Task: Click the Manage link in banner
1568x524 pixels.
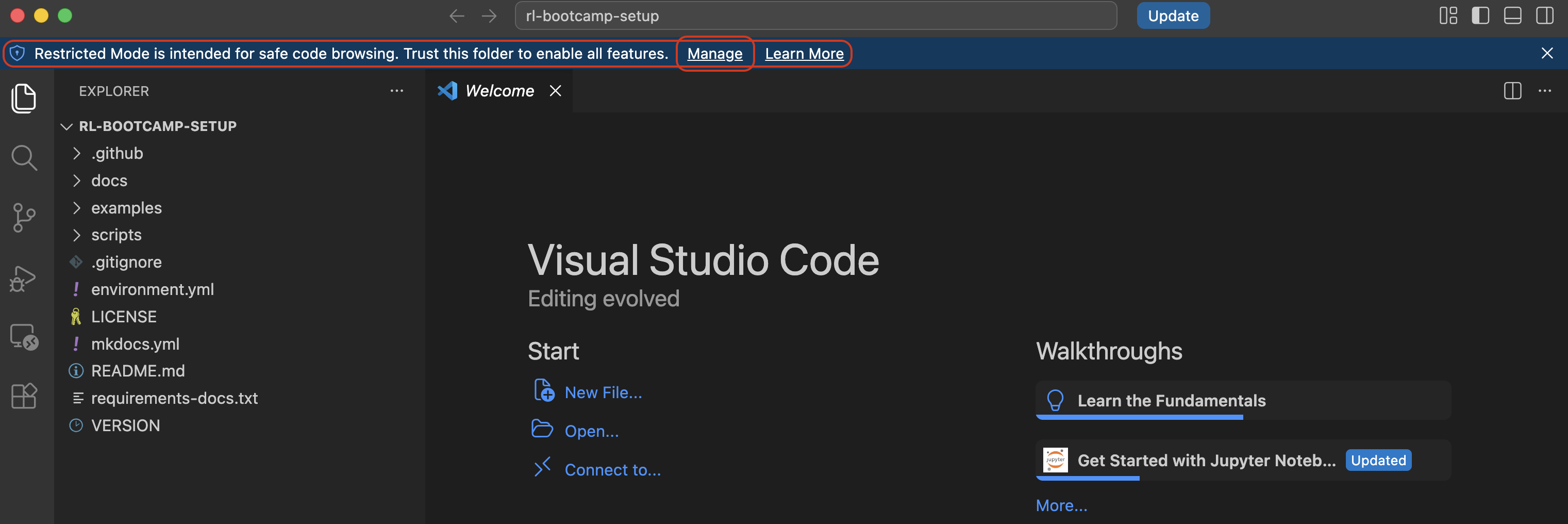Action: (714, 54)
